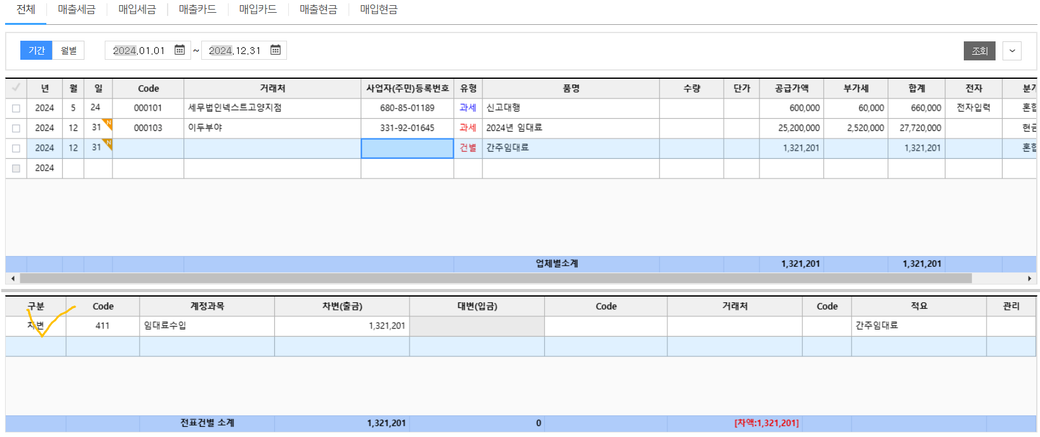Switch to the 매출세금 tab
1040x437 pixels.
[x=78, y=10]
